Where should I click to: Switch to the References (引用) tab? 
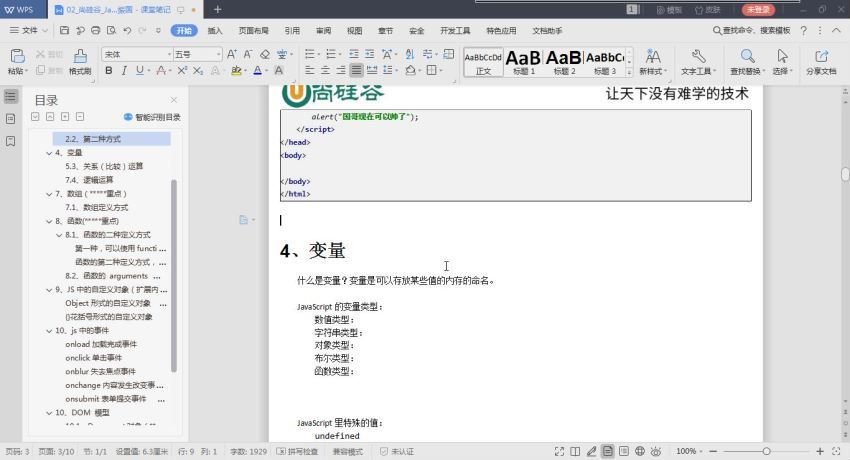tap(292, 31)
